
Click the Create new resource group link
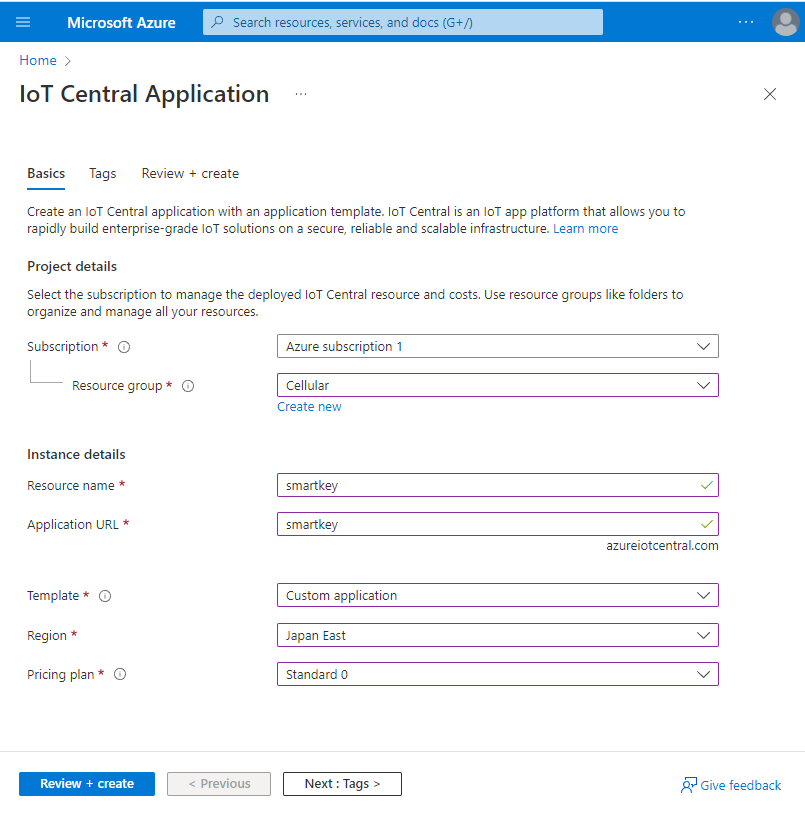309,406
